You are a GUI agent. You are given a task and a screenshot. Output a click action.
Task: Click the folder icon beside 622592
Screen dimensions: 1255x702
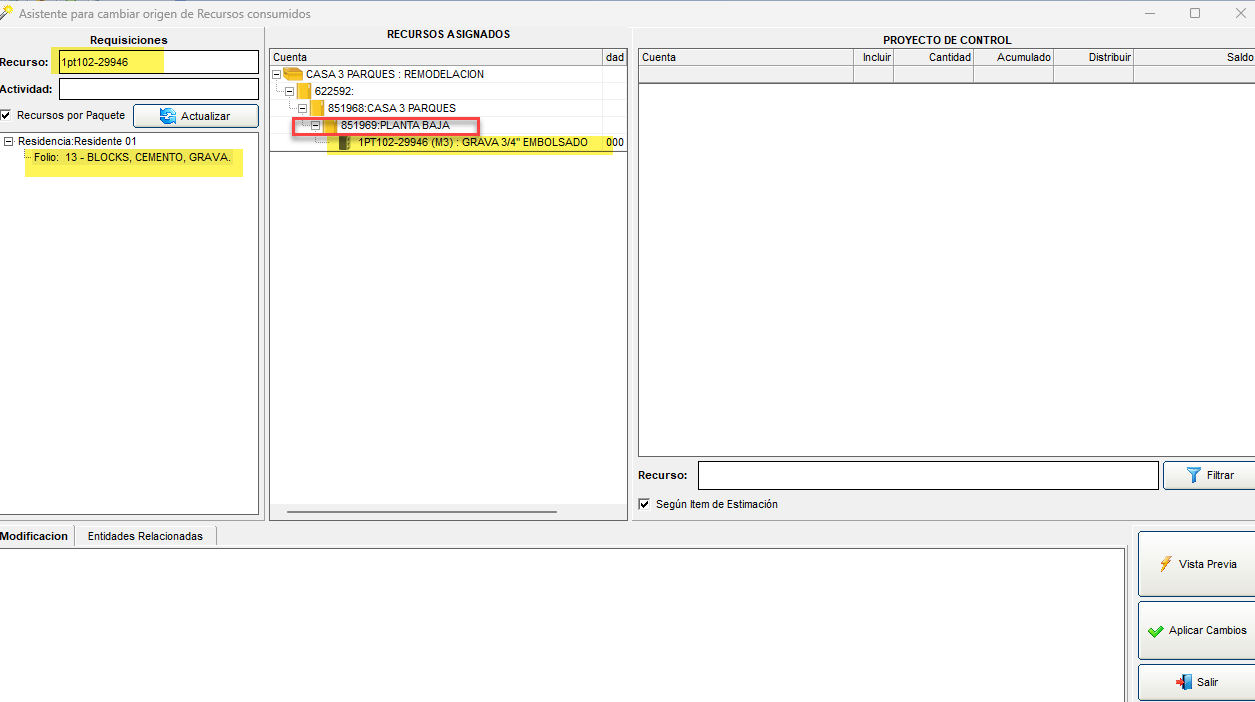tap(304, 91)
